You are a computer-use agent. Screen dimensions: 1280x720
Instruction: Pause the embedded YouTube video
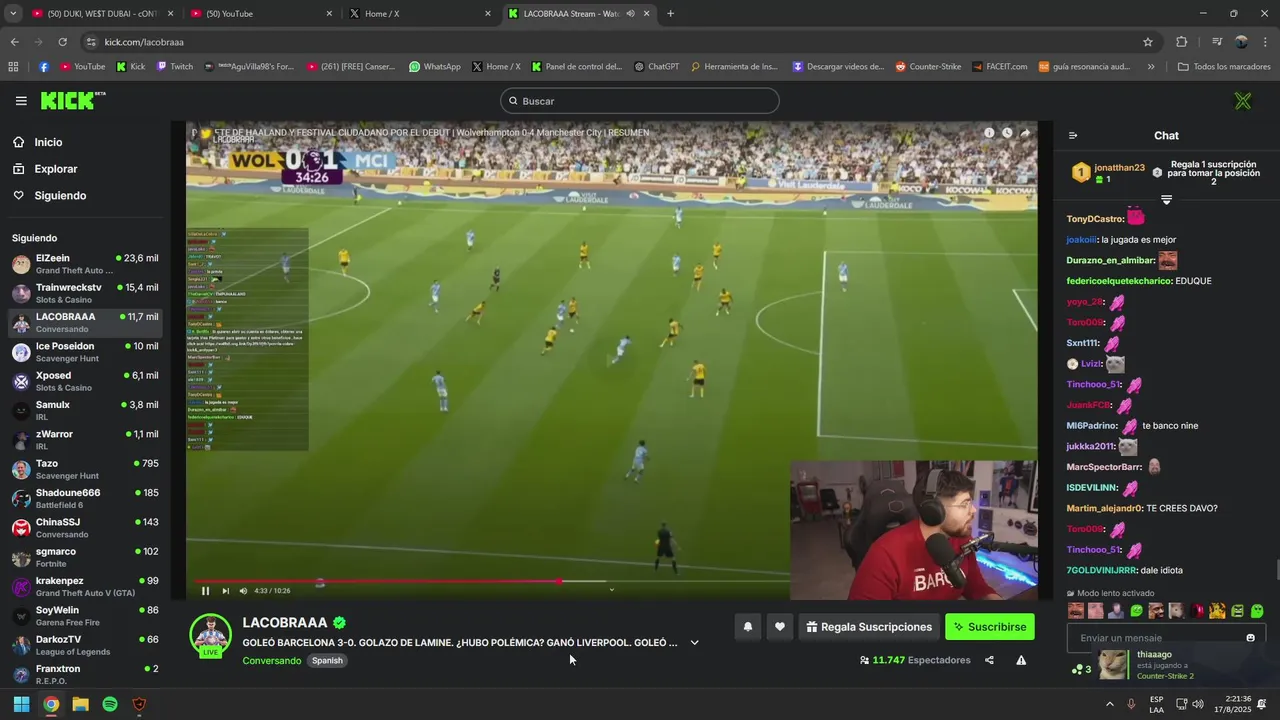(x=205, y=591)
